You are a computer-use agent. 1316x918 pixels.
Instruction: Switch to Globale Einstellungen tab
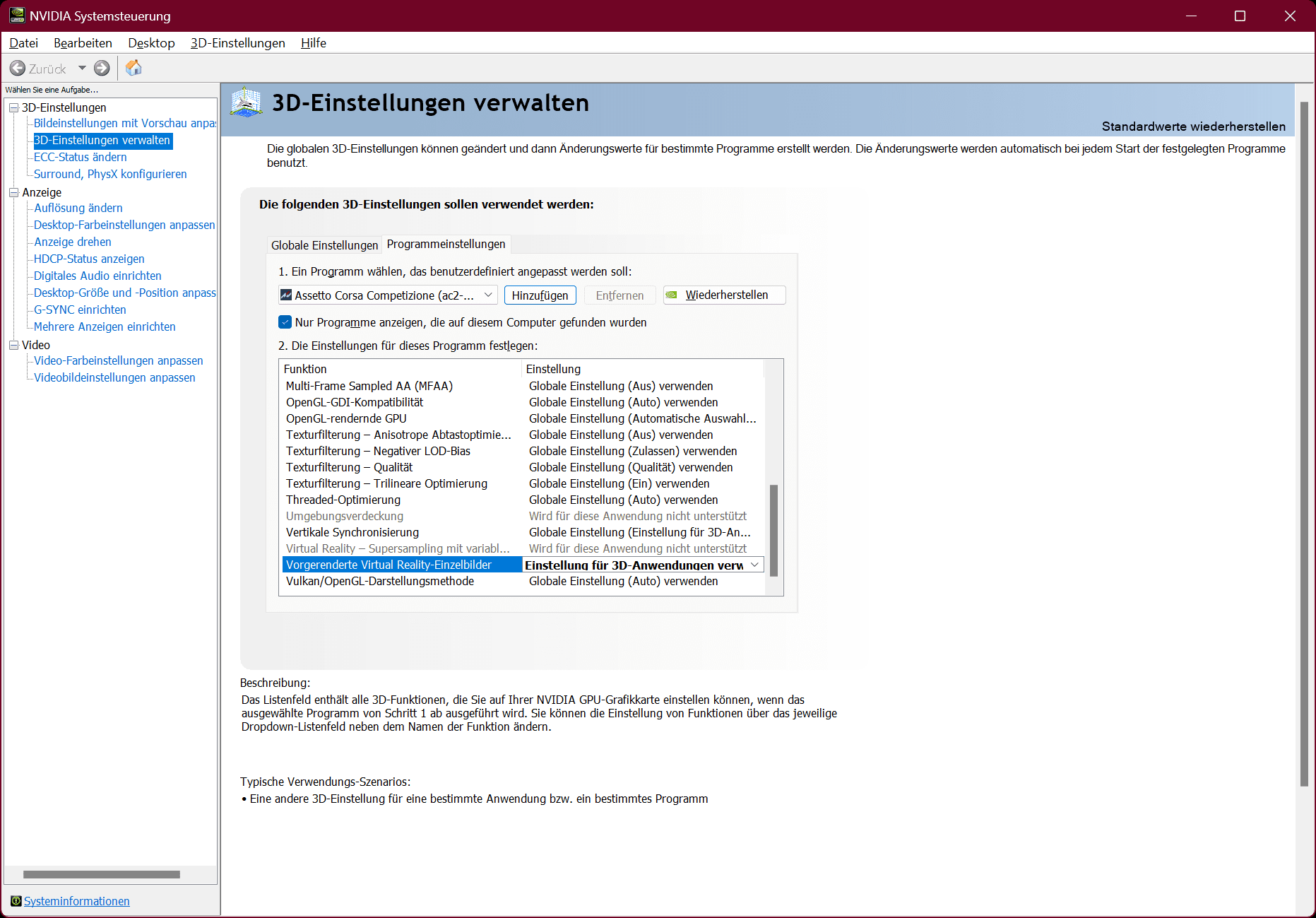pyautogui.click(x=324, y=245)
